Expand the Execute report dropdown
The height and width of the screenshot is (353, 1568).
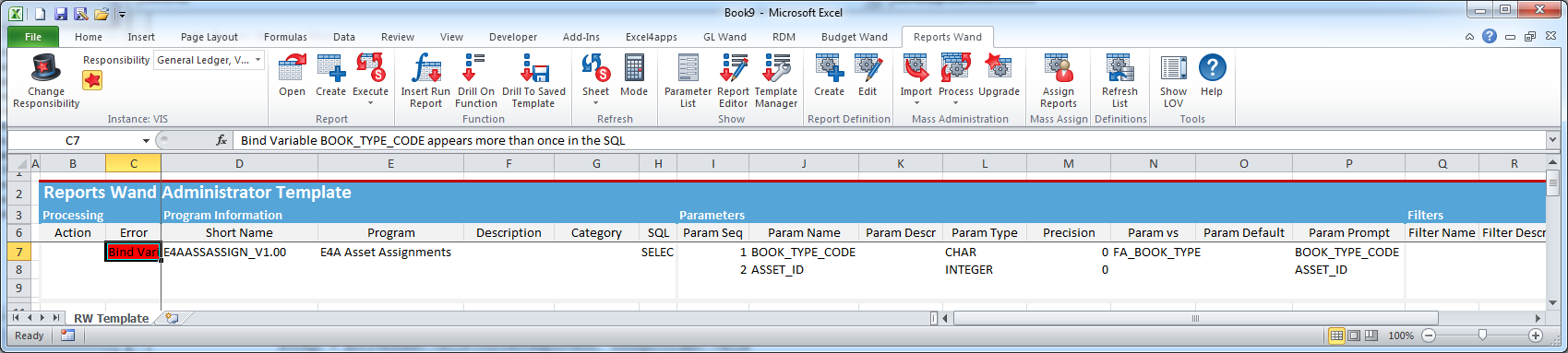(370, 103)
